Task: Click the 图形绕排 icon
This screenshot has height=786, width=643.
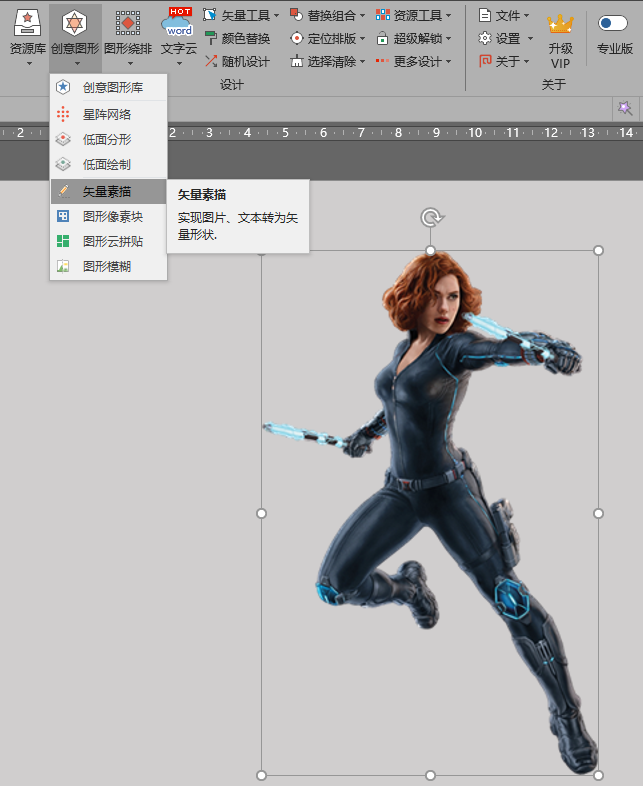Action: (x=128, y=23)
